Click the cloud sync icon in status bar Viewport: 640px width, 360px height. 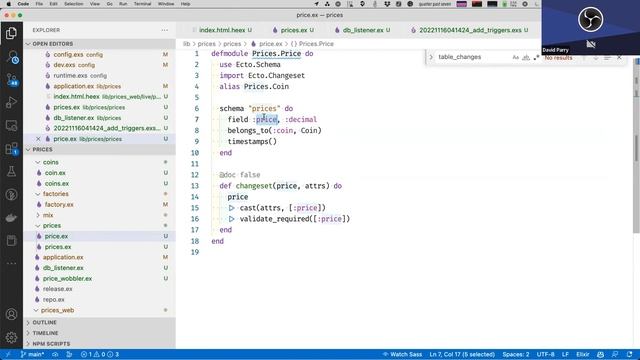click(x=55, y=354)
